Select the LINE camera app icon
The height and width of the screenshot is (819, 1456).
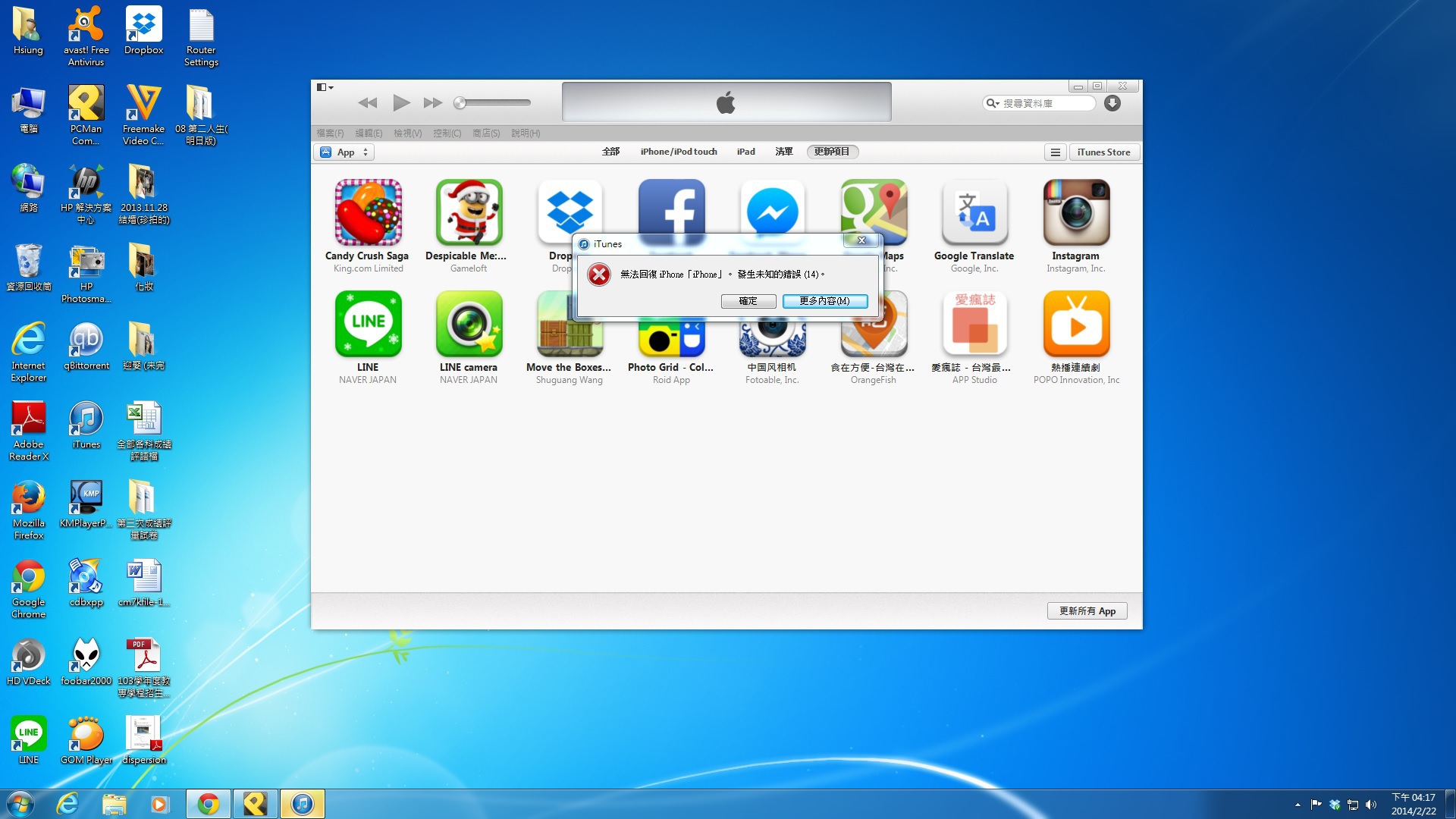(x=469, y=324)
